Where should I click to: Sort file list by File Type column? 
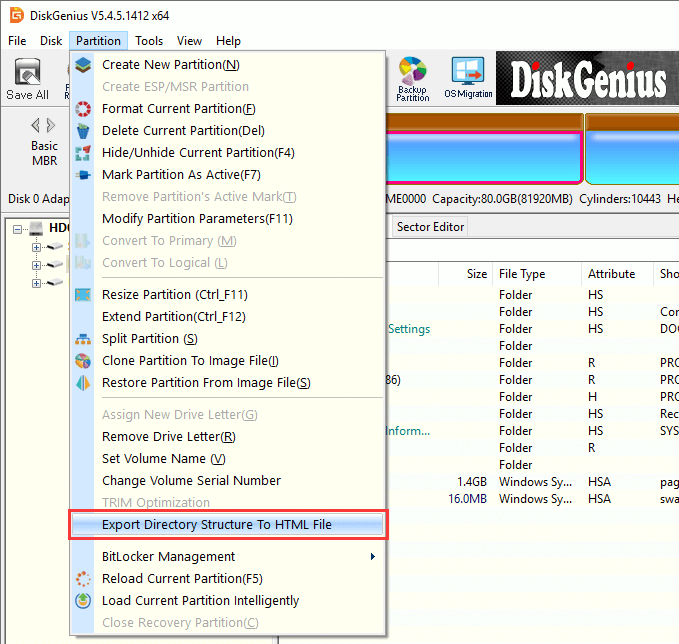(537, 274)
